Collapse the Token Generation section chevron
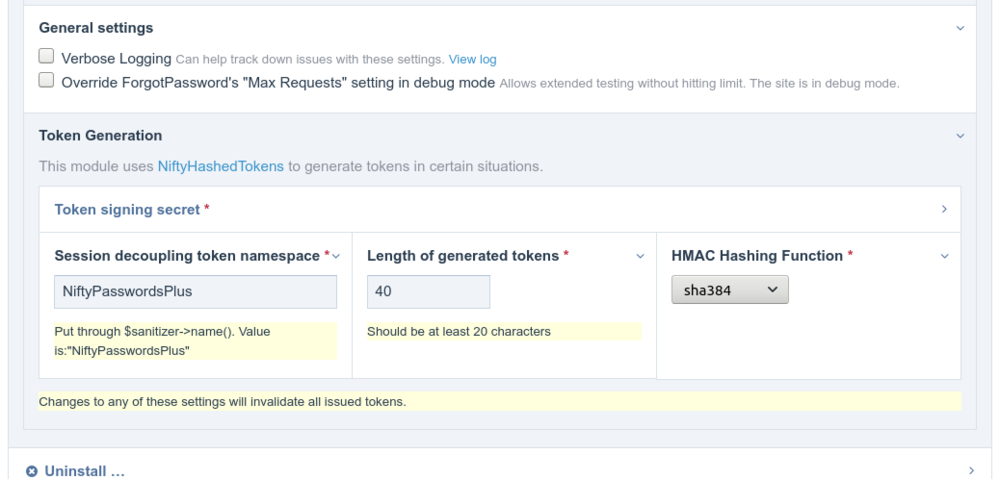Image resolution: width=1000 pixels, height=479 pixels. [960, 136]
